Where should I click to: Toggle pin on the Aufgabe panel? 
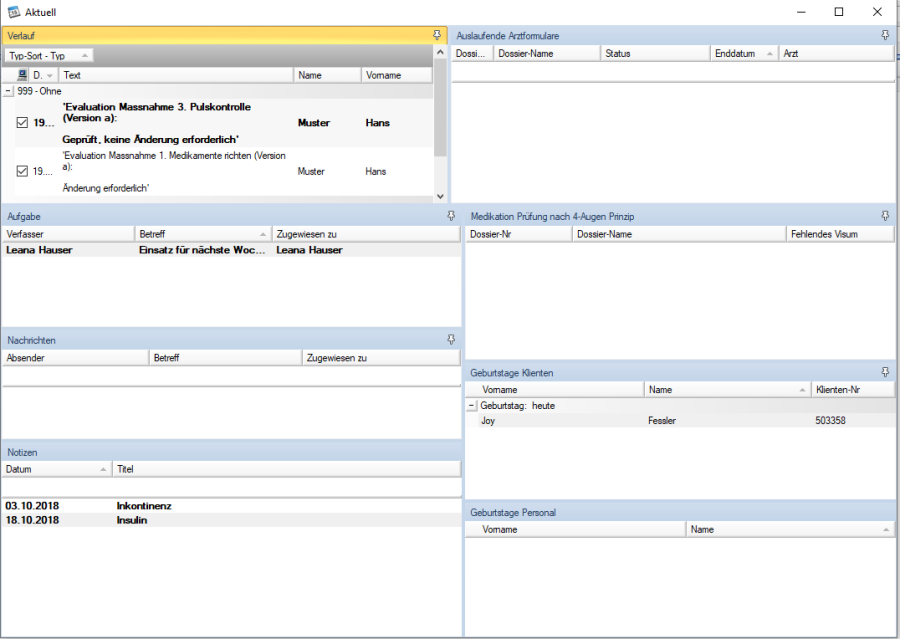[x=451, y=216]
